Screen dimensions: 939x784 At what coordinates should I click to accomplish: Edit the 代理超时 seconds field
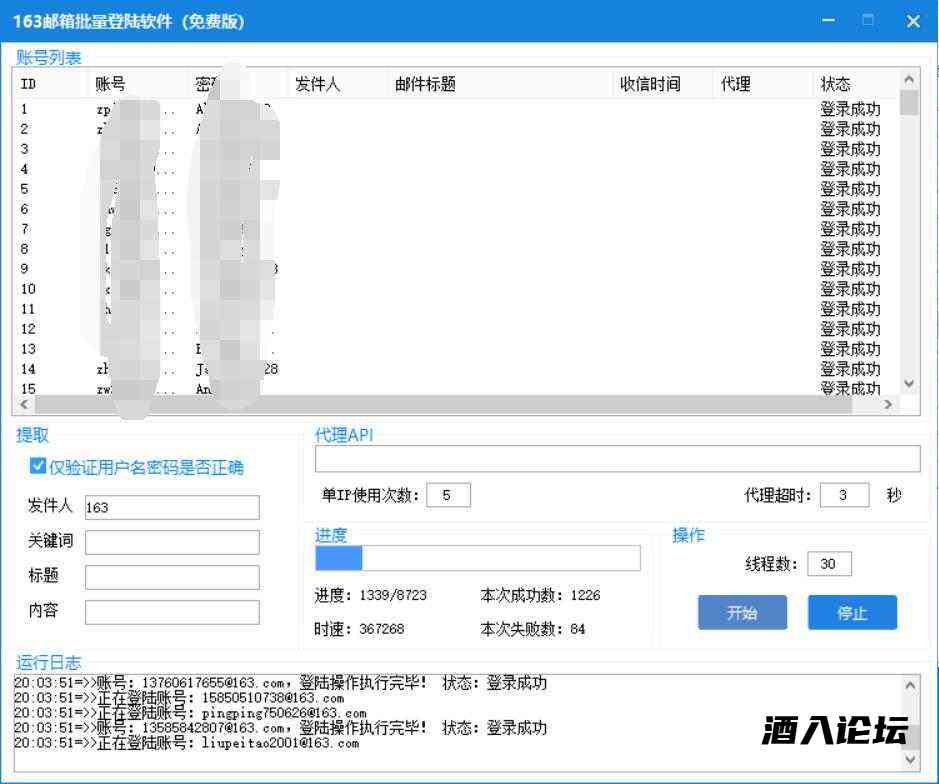click(x=844, y=495)
